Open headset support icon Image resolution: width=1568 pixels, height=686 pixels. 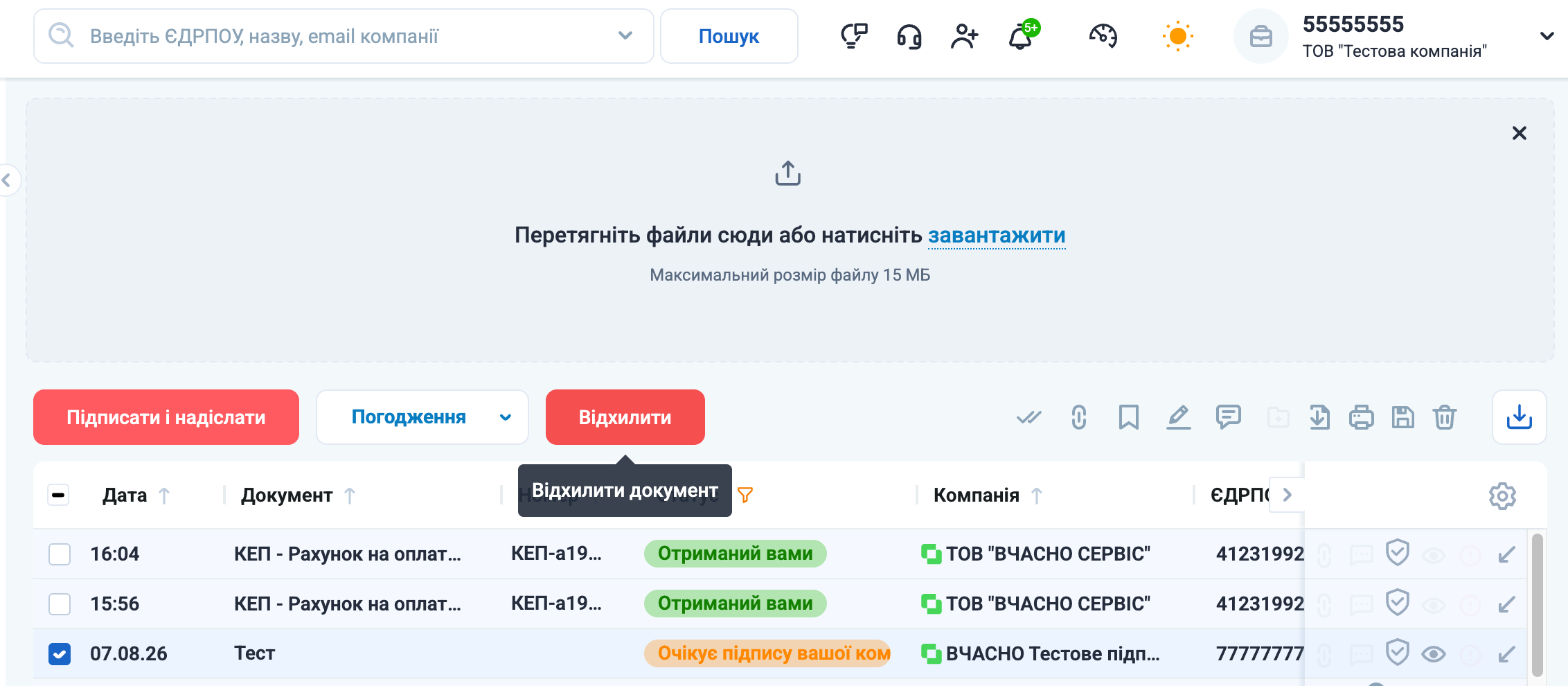(909, 36)
